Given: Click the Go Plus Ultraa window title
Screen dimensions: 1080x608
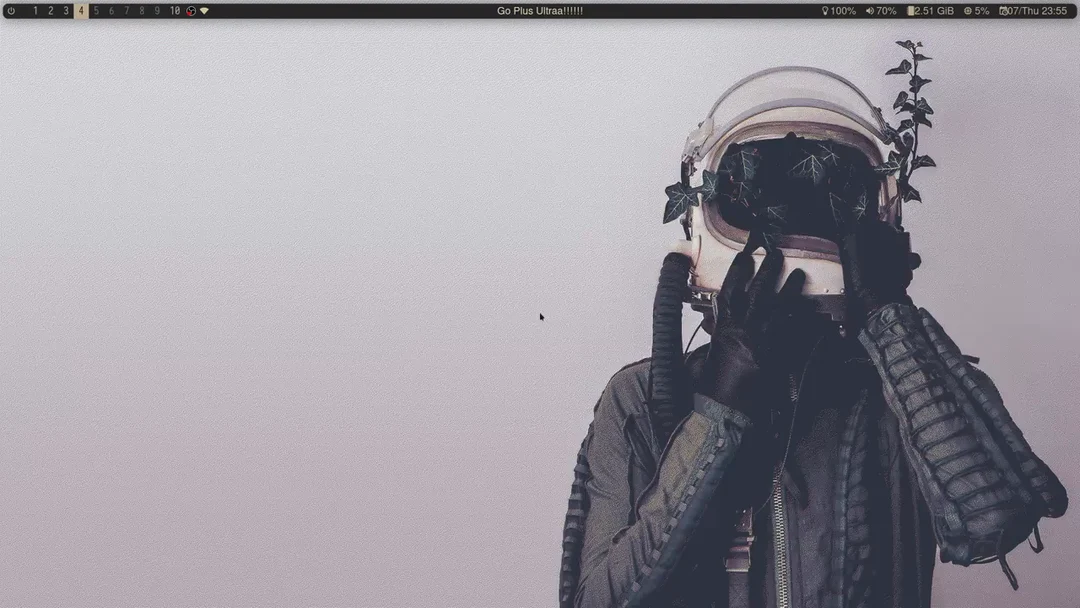Looking at the screenshot, I should (x=540, y=10).
